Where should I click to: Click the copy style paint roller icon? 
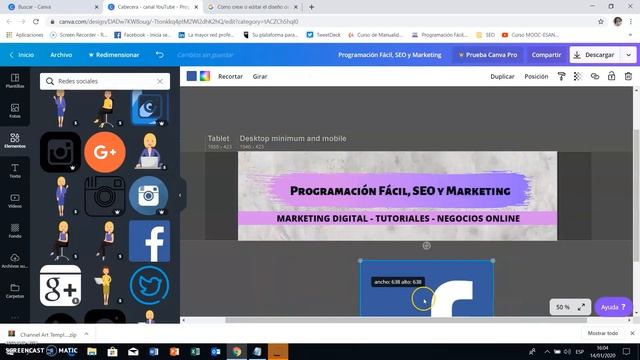(x=561, y=76)
